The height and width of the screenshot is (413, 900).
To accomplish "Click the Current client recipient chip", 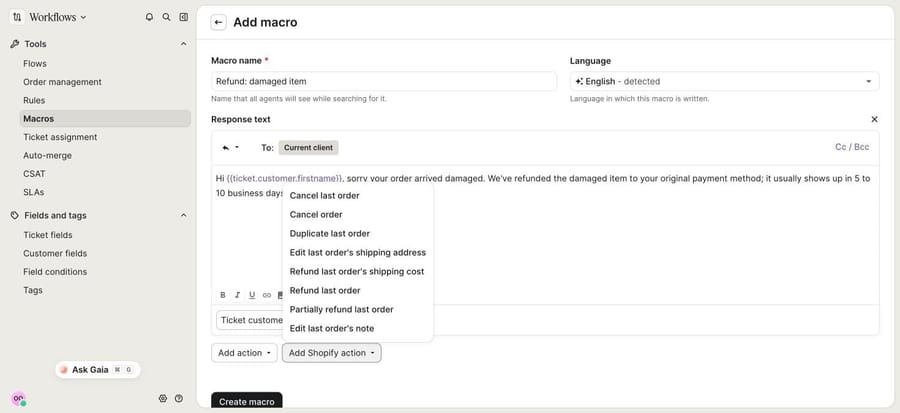I will coord(308,147).
